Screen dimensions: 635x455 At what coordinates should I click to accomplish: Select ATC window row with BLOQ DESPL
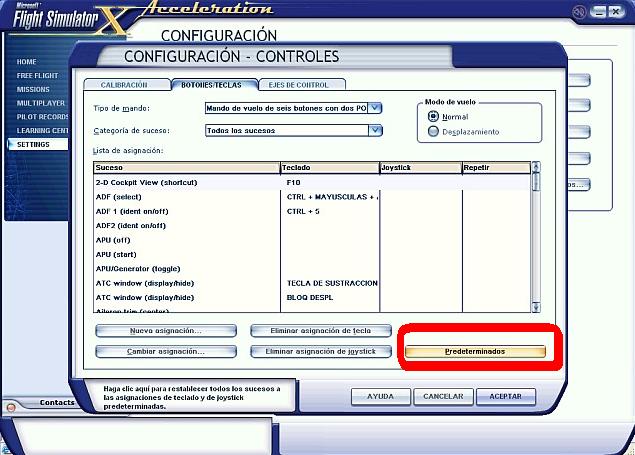tap(312, 298)
